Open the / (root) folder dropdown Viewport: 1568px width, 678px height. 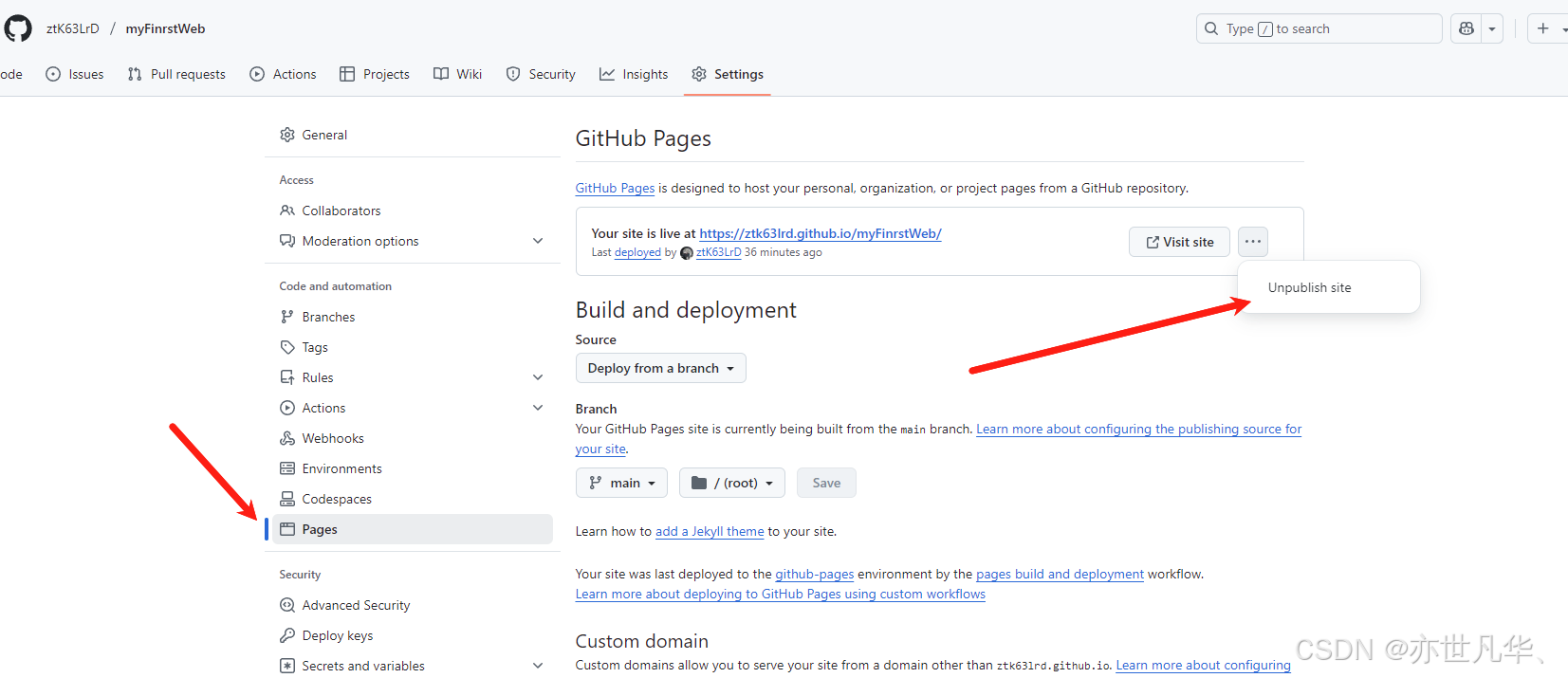(x=732, y=483)
